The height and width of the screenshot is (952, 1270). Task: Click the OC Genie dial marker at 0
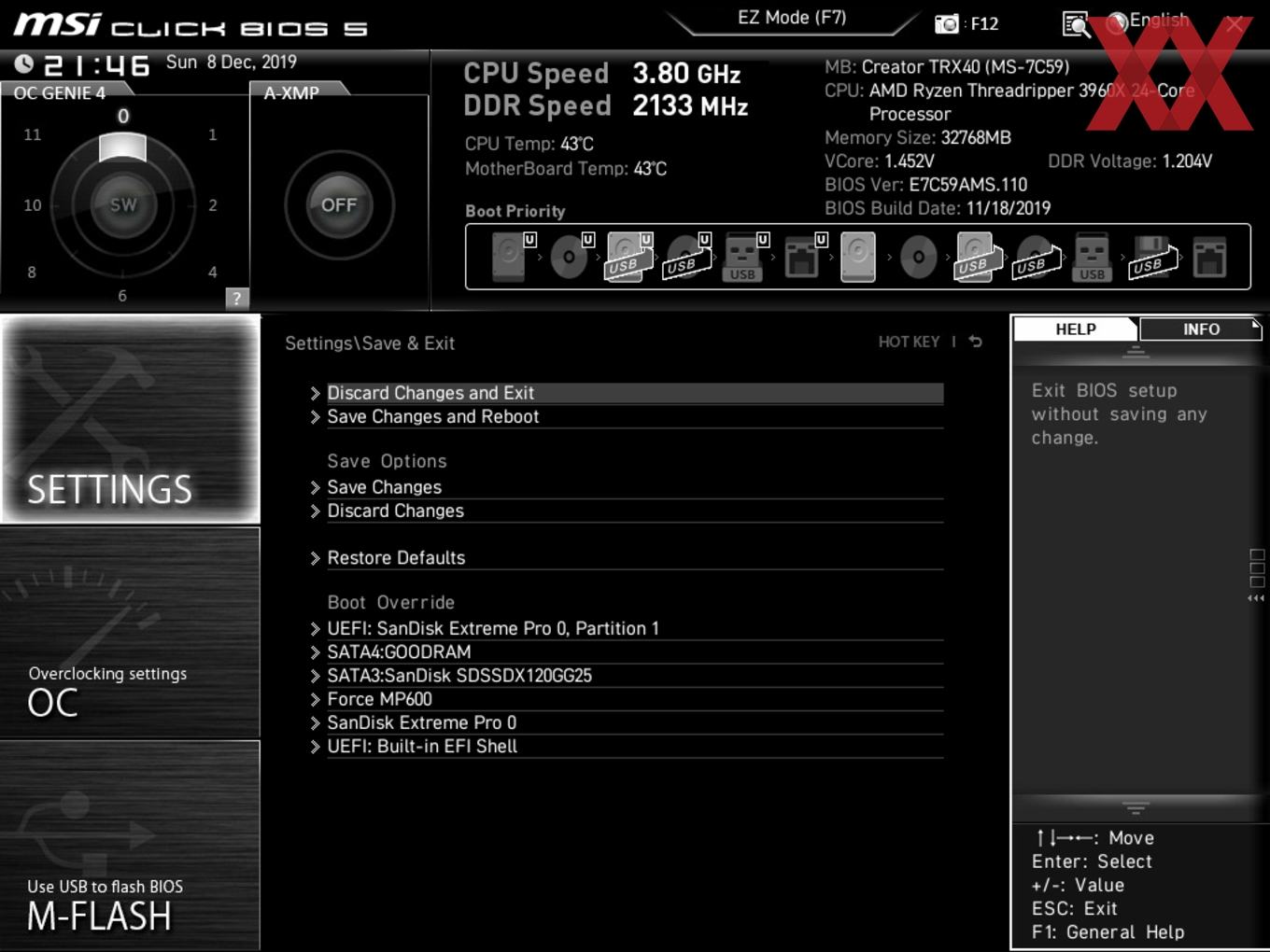(123, 147)
